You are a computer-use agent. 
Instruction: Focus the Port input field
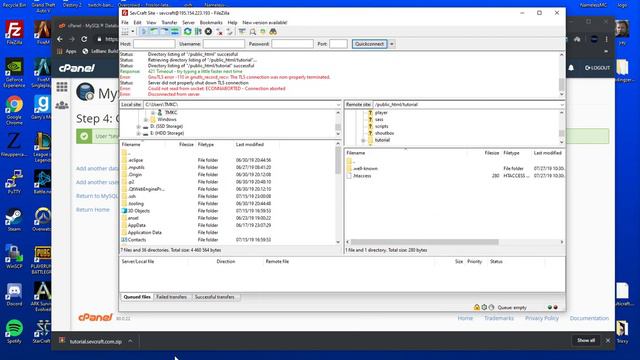pos(338,44)
